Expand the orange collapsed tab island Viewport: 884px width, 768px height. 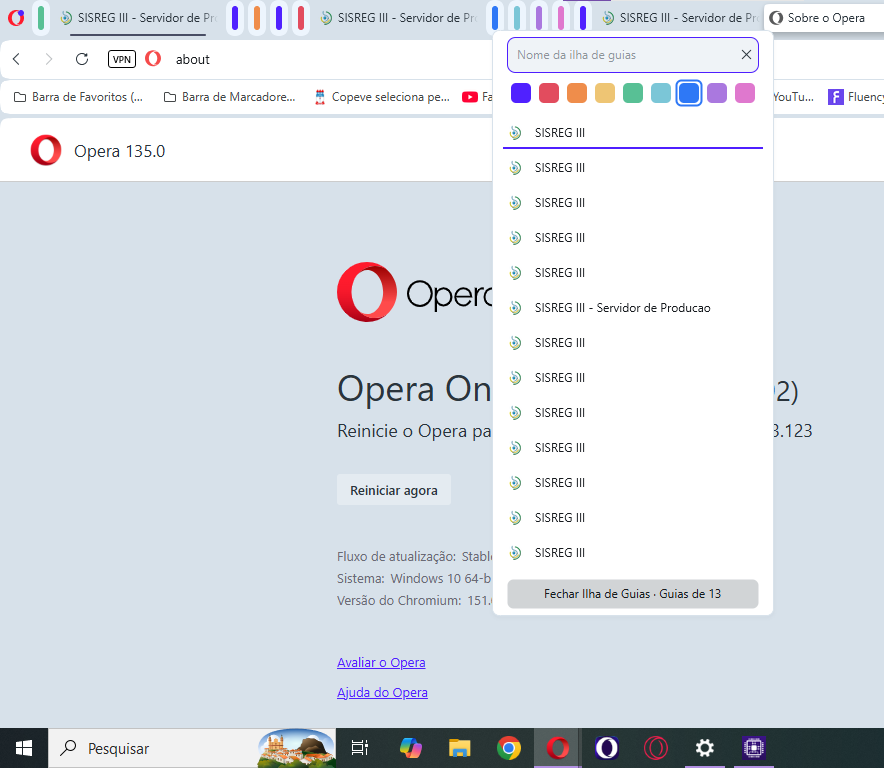click(257, 18)
